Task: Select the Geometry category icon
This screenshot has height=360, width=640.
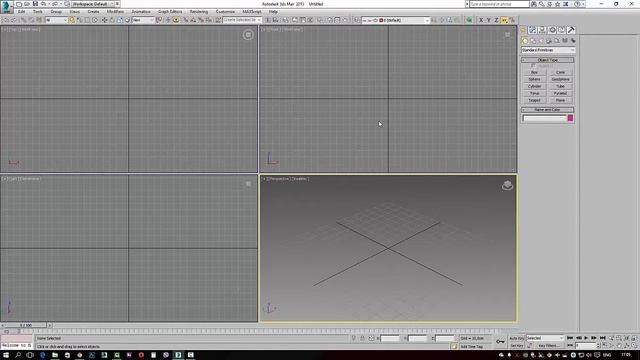Action: click(x=525, y=41)
